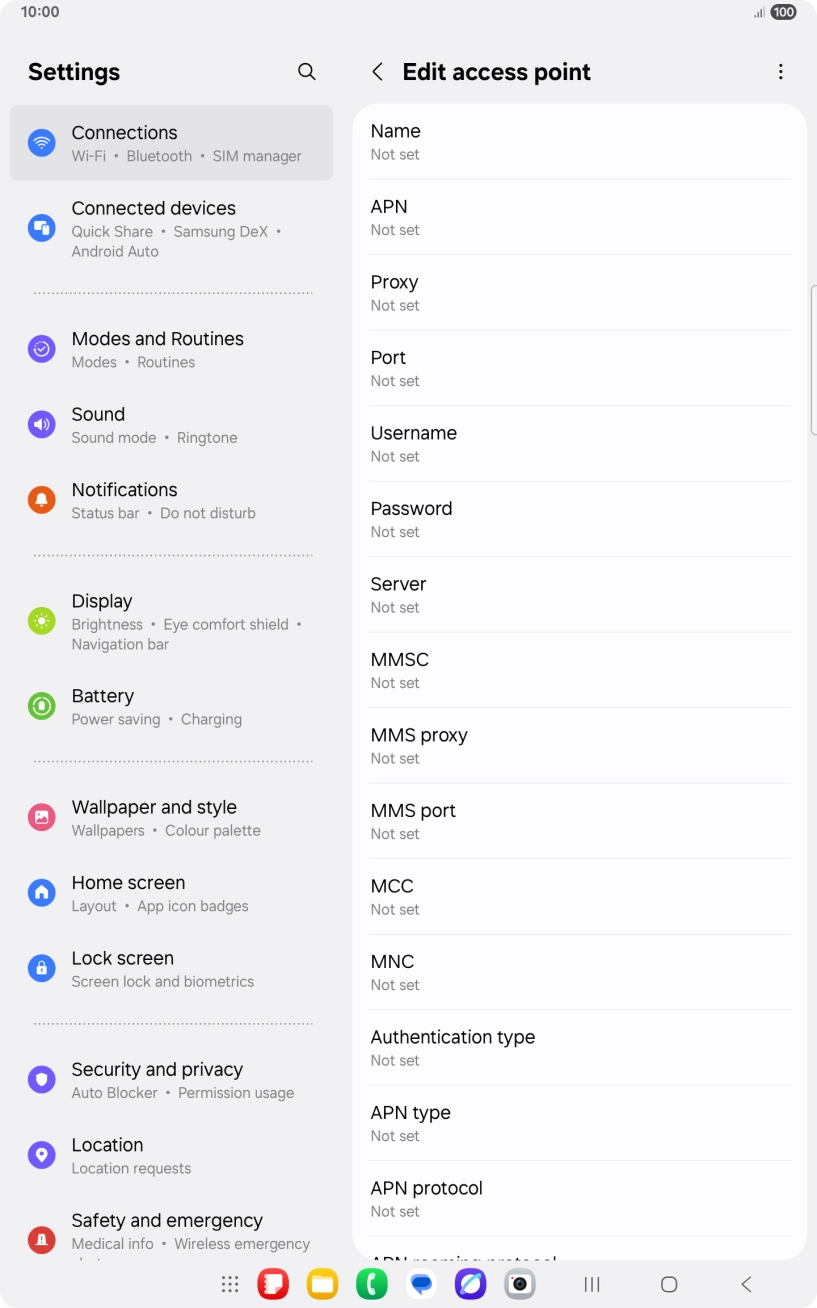Launch the green Phone app
The width and height of the screenshot is (817, 1308).
coord(372,1284)
